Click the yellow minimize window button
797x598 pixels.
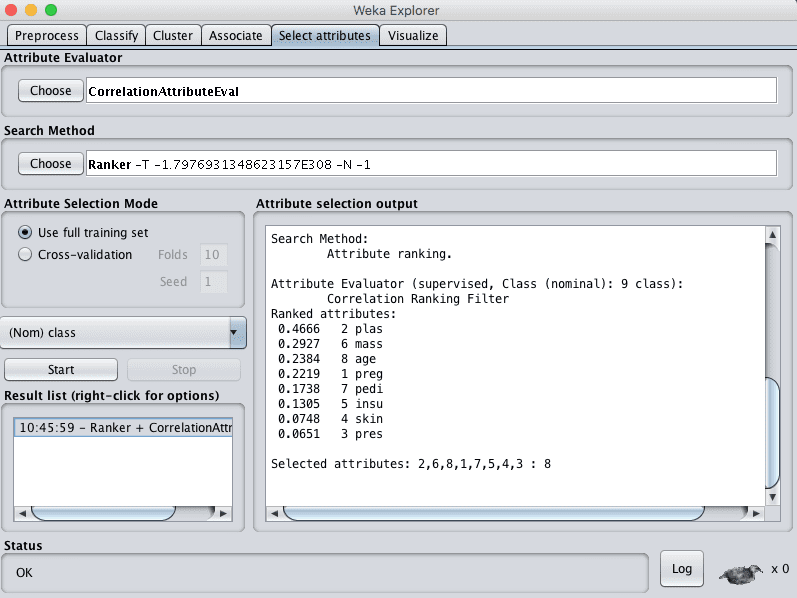click(x=31, y=10)
